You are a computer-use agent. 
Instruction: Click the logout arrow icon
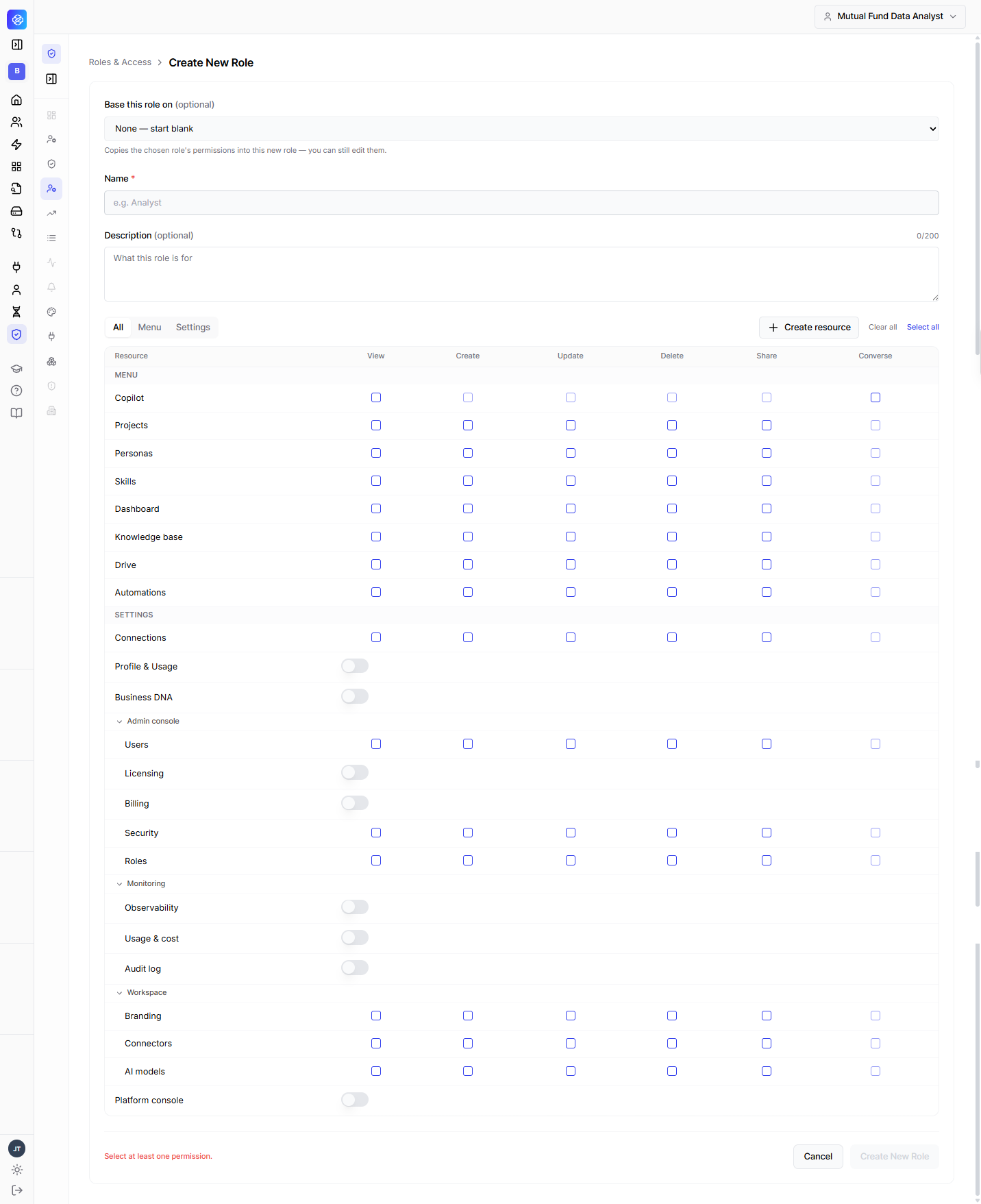tap(17, 1190)
